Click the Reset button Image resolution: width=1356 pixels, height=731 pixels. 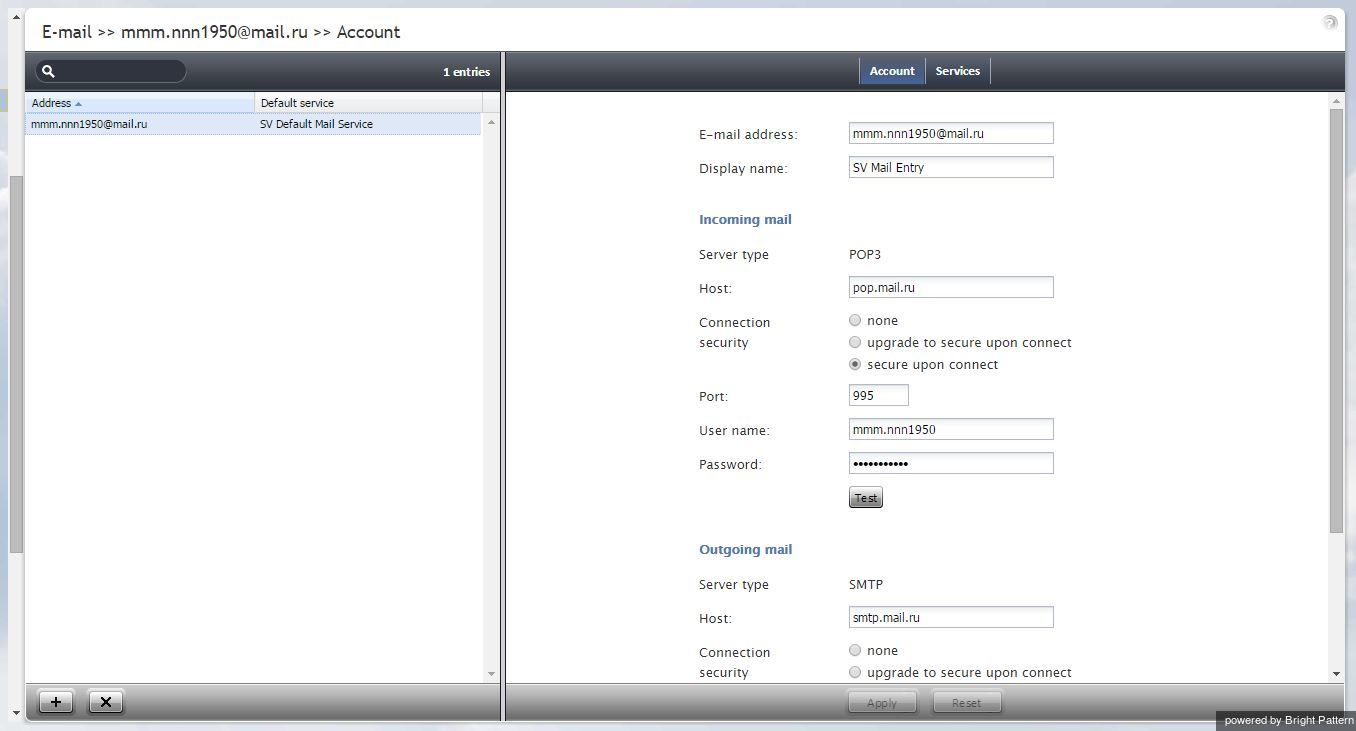pos(967,703)
